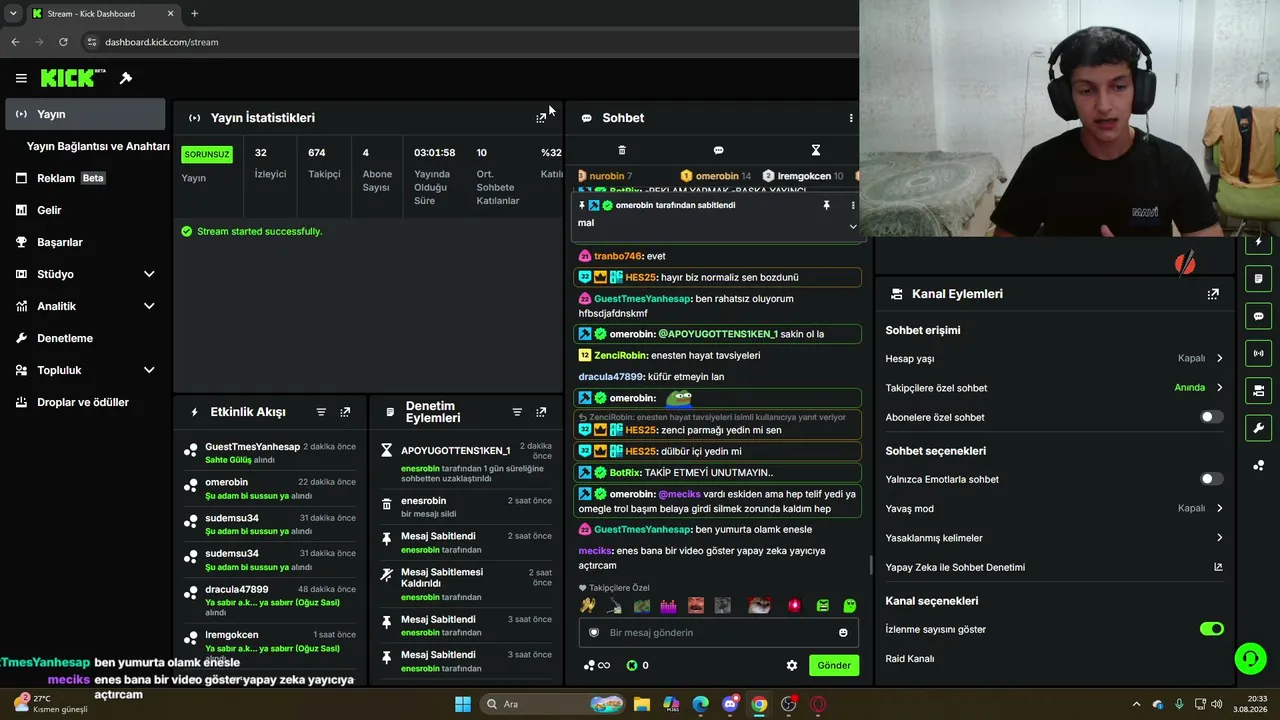Open the Kick hamburger menu
Screen dimensions: 1280x720
[21, 78]
